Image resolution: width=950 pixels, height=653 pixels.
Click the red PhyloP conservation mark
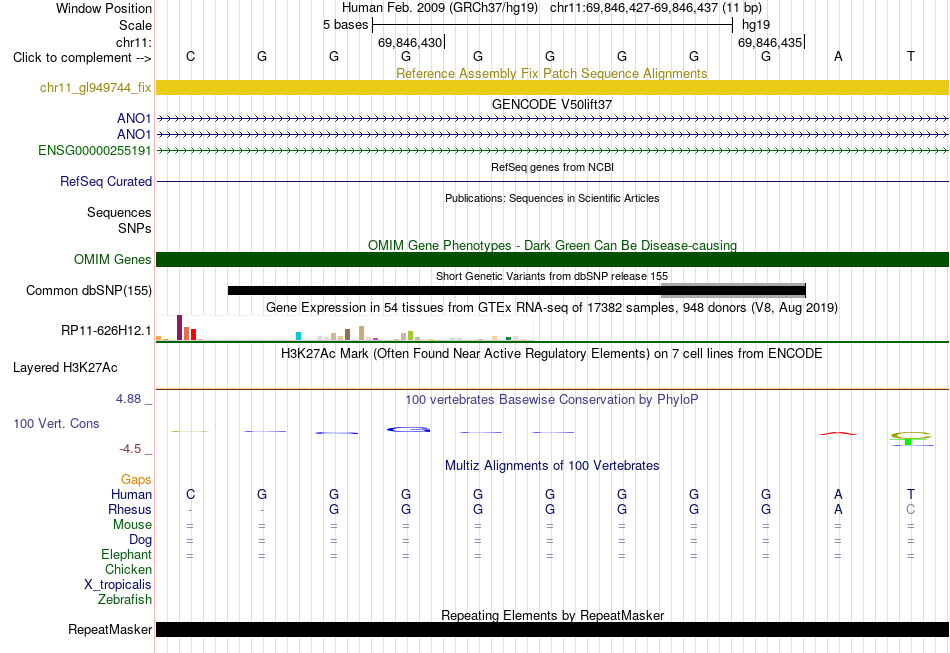pos(837,434)
